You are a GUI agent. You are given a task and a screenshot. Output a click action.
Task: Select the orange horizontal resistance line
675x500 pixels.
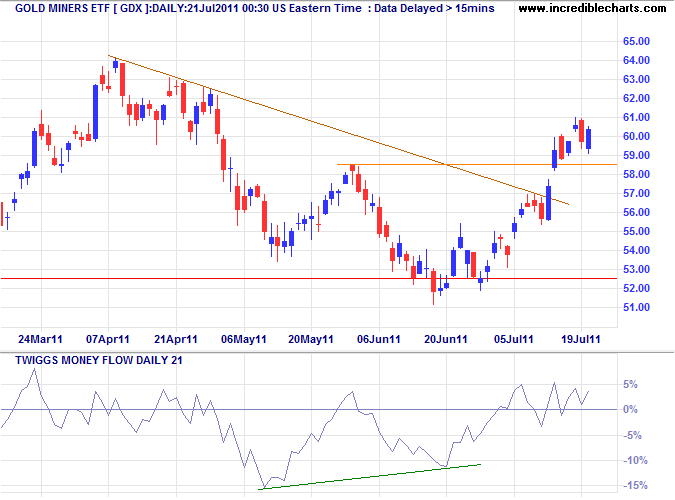pyautogui.click(x=477, y=165)
